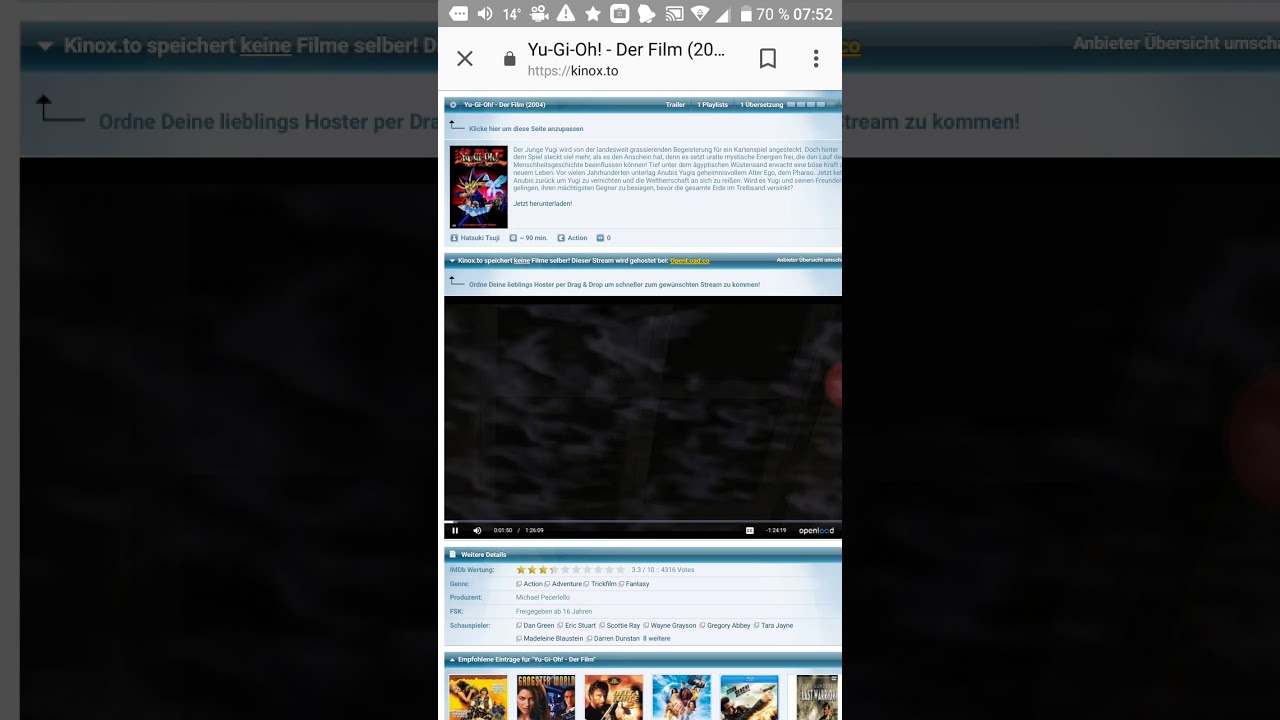Click the comments icon beside 0
The width and height of the screenshot is (1280, 720).
601,238
